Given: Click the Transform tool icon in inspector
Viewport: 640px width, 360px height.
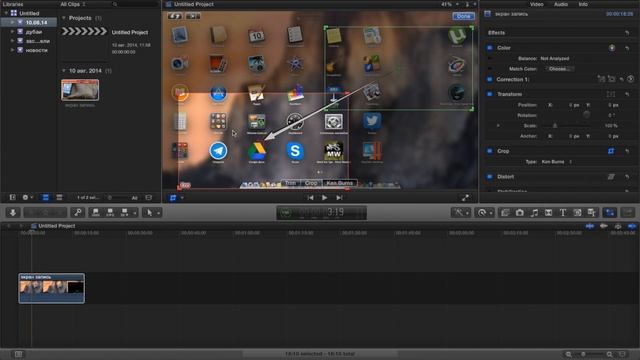Looking at the screenshot, I should [x=611, y=94].
